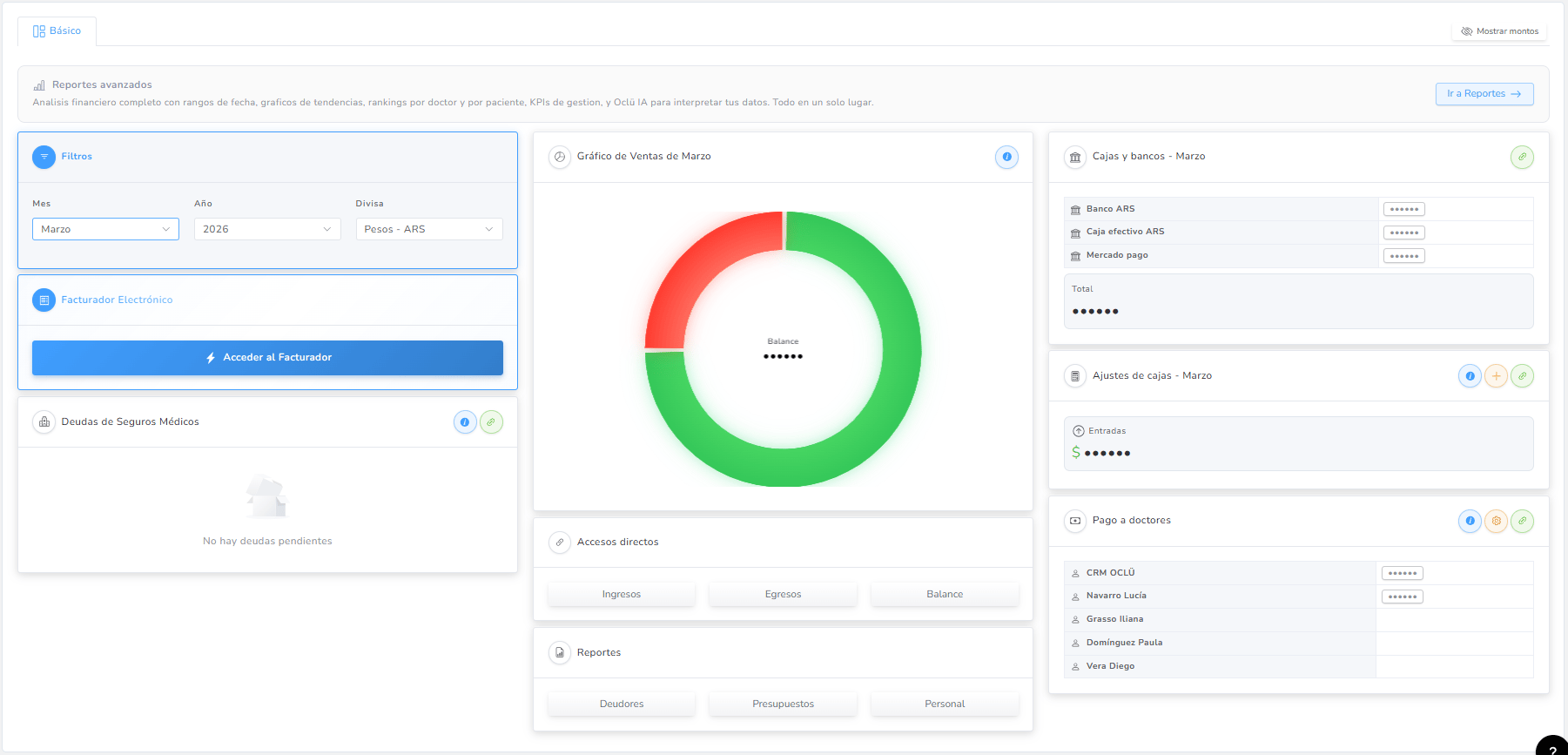Click the hidden amount for Caja efectivo ARS
The image size is (1568, 755).
tap(1404, 233)
